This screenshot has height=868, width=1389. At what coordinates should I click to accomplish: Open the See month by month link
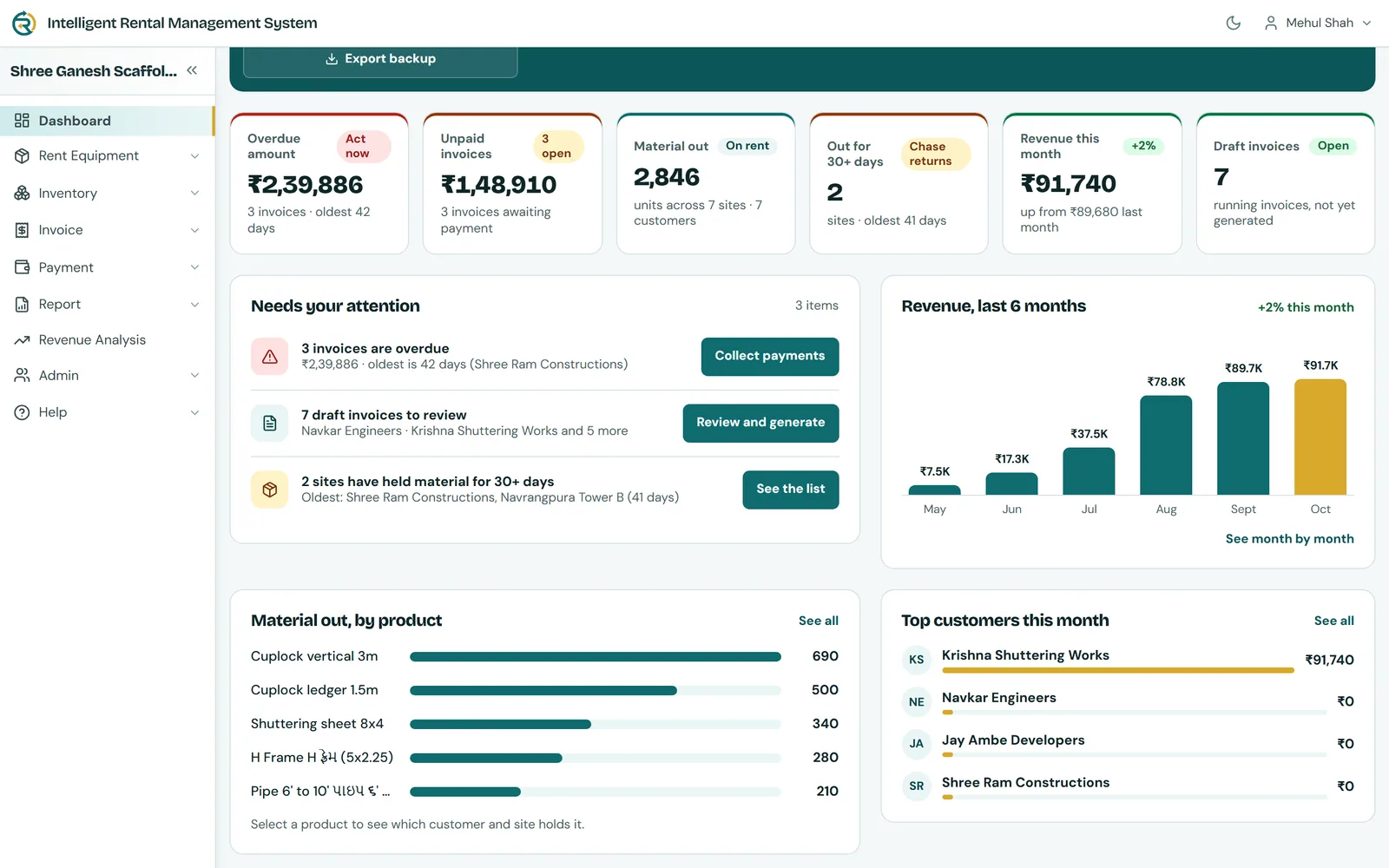(x=1289, y=539)
